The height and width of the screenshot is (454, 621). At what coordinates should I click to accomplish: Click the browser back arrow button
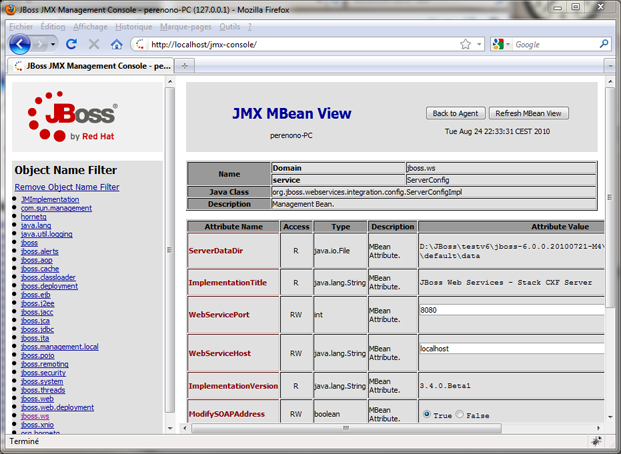click(x=21, y=44)
